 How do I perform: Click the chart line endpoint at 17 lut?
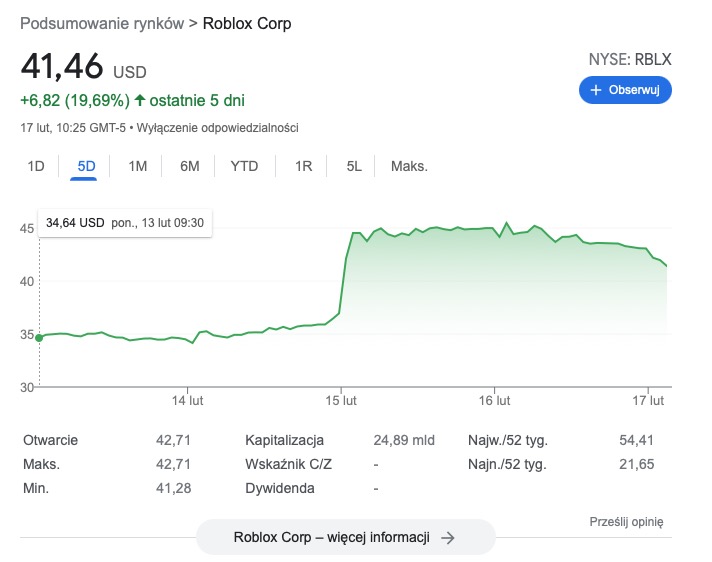666,266
